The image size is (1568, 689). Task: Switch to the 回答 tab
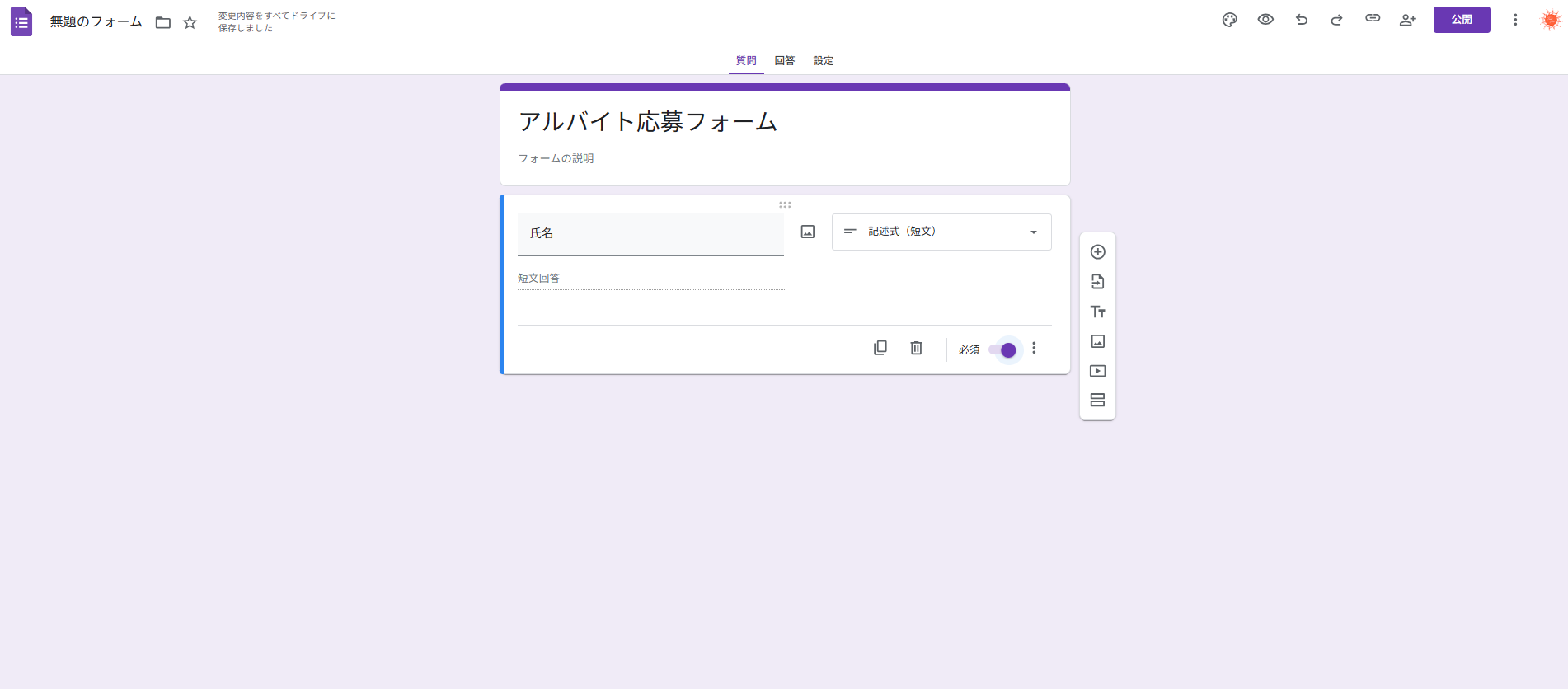point(784,61)
